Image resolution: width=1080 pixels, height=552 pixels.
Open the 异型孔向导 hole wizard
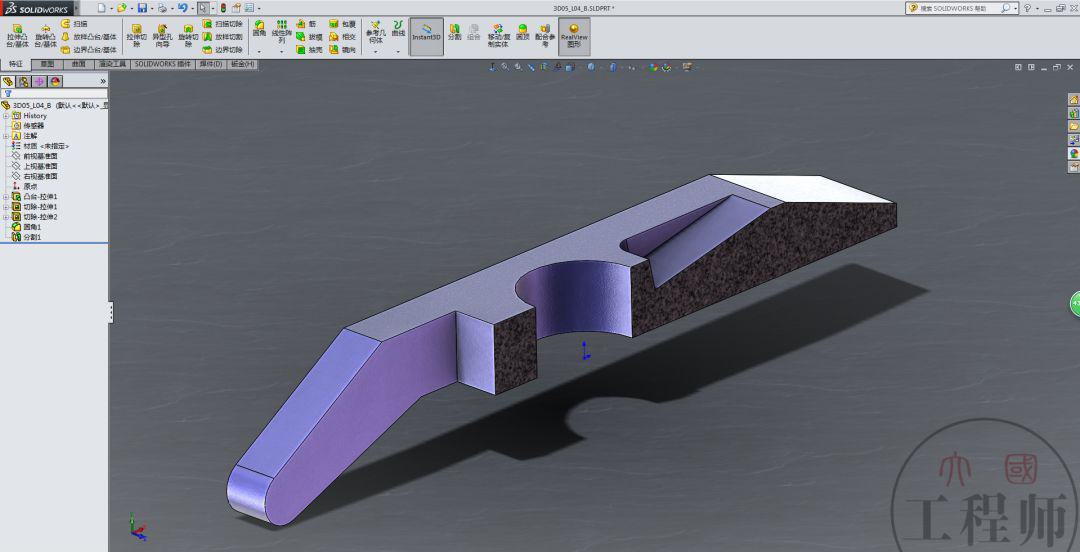162,35
